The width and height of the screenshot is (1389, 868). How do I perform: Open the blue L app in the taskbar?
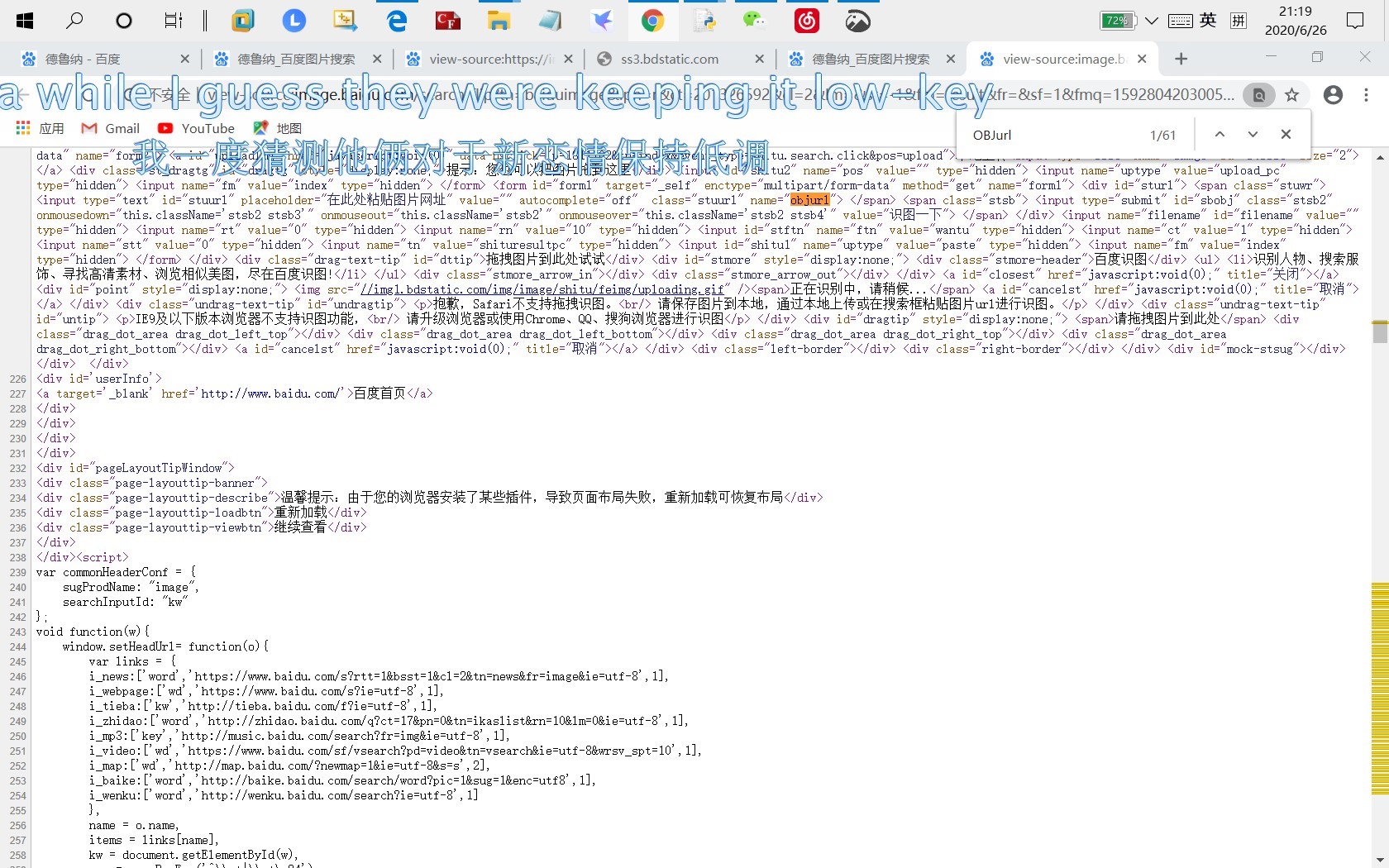coord(294,21)
